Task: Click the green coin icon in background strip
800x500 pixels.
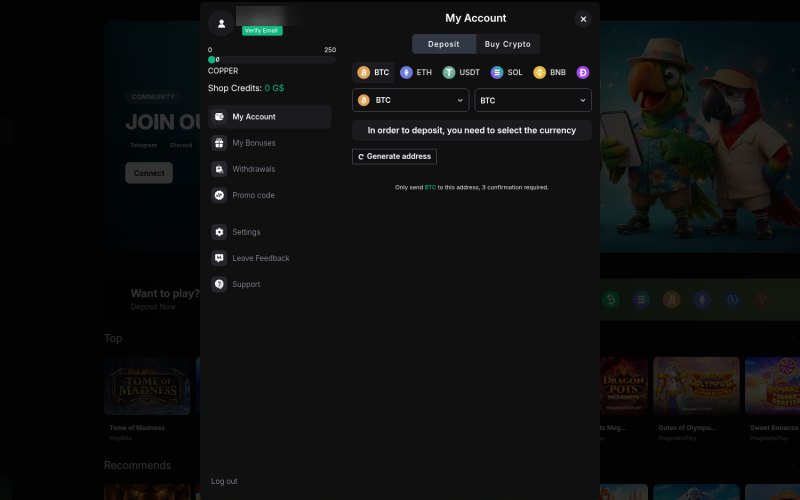Action: pos(611,299)
